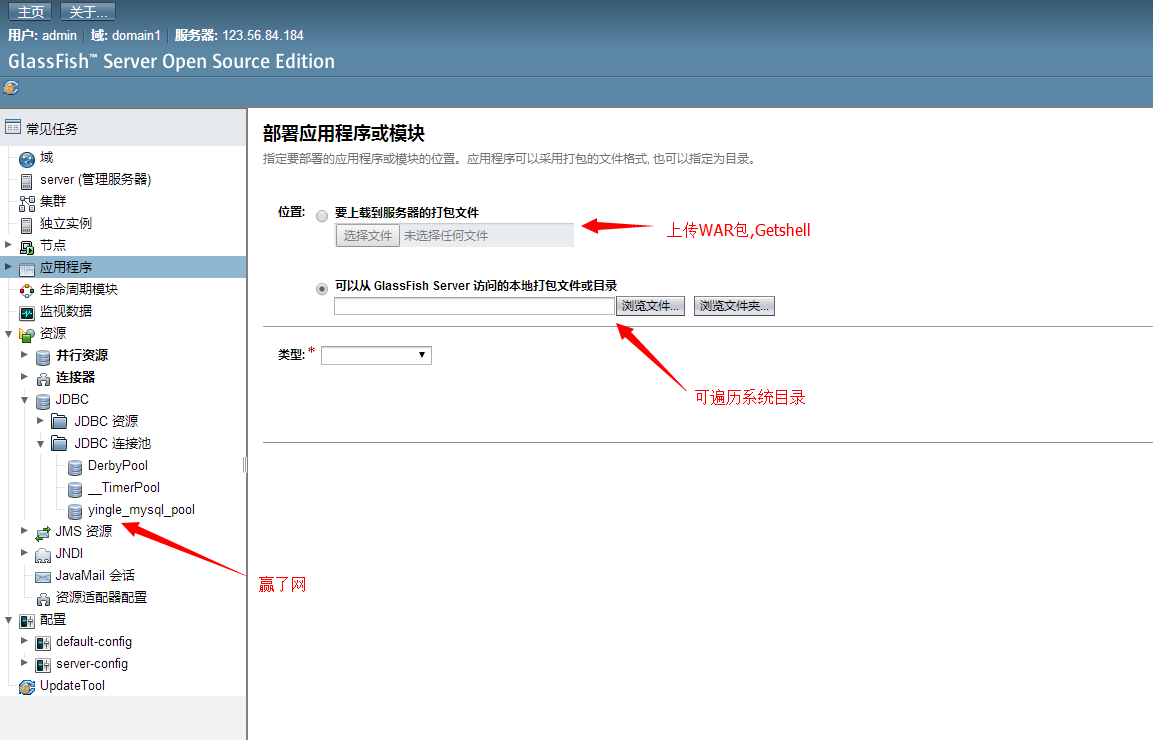Click the JavaMail 会话 envelope icon
The image size is (1153, 740).
[x=43, y=577]
